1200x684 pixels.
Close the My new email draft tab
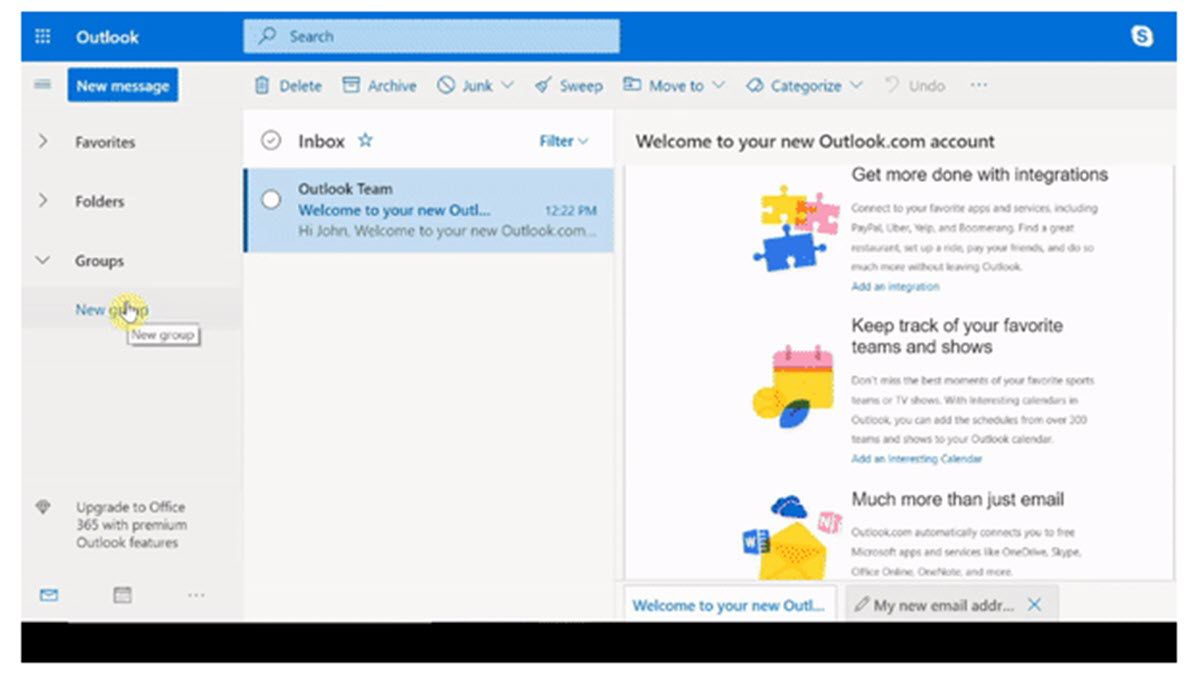pyautogui.click(x=1035, y=605)
